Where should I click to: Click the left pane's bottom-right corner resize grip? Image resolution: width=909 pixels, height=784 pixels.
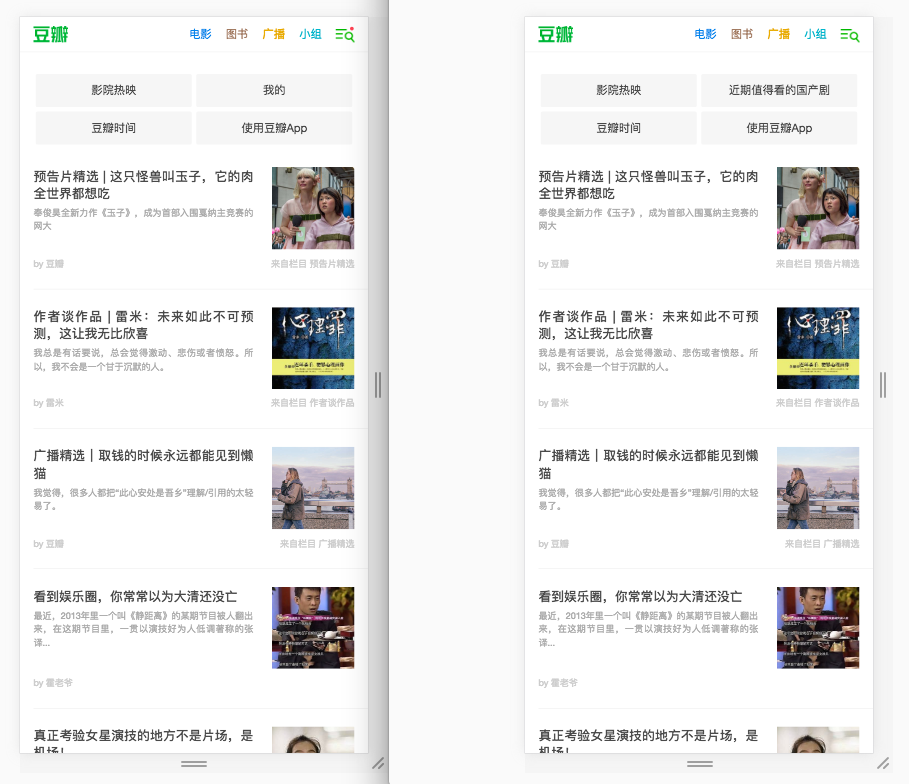point(378,763)
